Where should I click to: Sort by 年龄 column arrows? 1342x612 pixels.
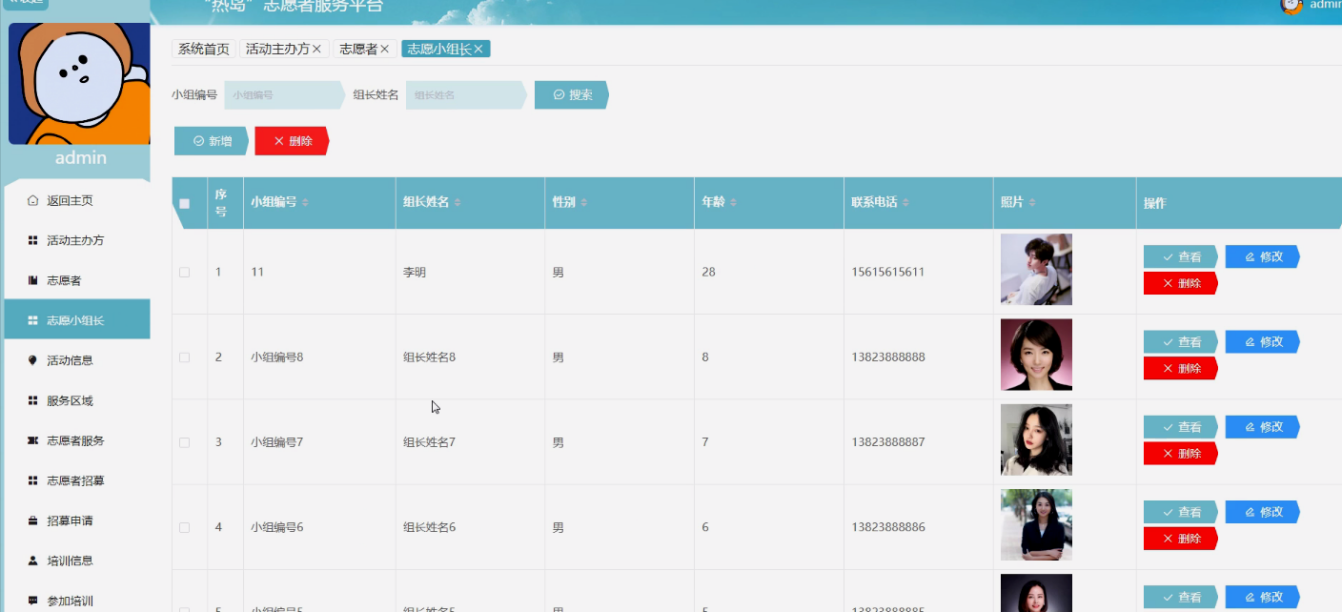pyautogui.click(x=733, y=203)
